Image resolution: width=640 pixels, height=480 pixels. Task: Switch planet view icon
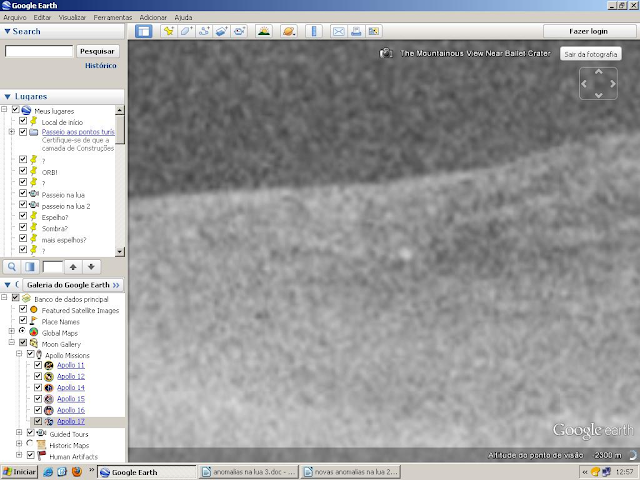tap(289, 31)
